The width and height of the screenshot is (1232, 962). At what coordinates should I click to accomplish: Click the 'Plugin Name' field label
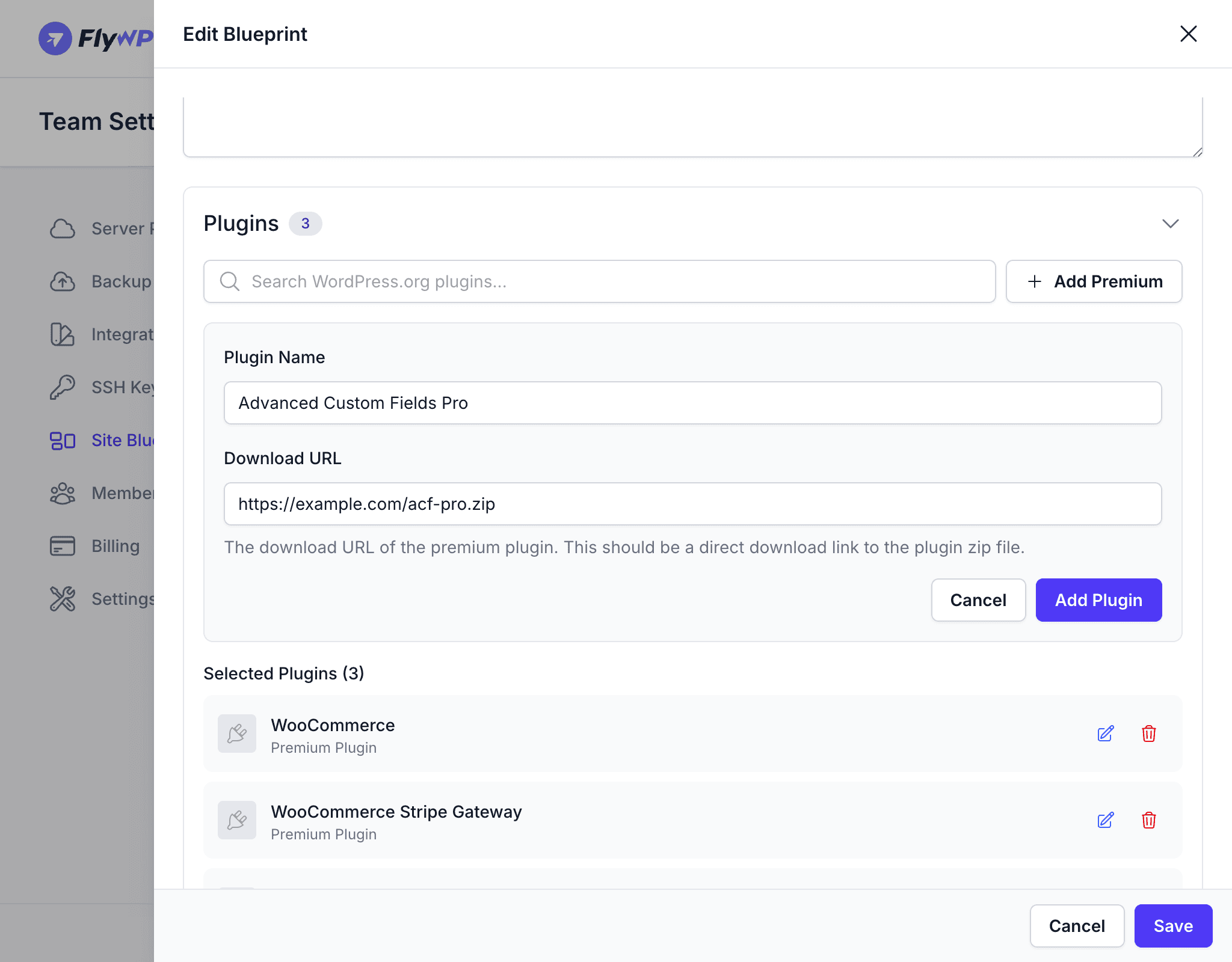point(274,357)
